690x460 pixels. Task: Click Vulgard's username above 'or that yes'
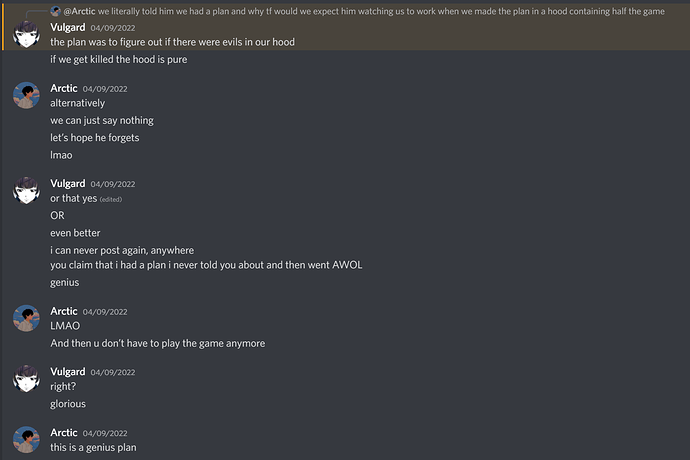[68, 183]
